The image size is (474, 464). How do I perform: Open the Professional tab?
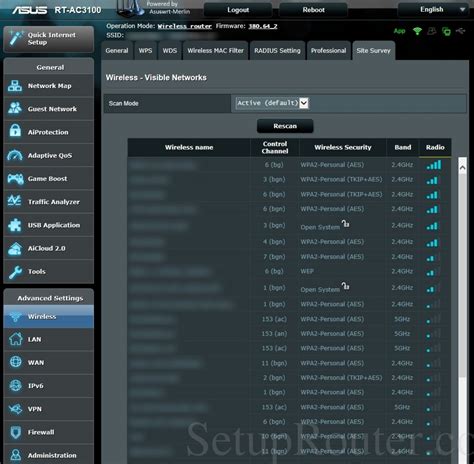(328, 51)
